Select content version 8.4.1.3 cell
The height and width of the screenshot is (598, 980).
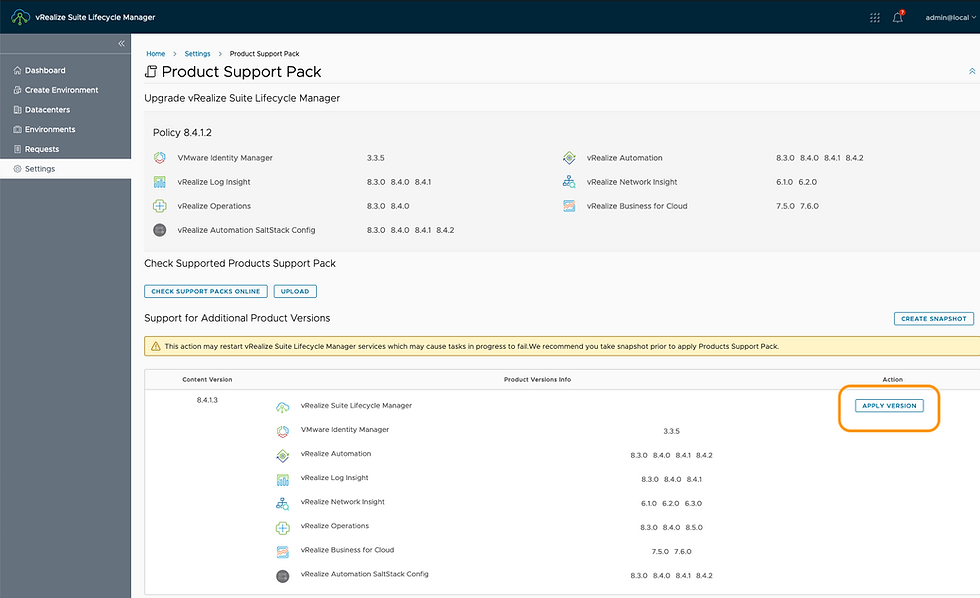(207, 400)
